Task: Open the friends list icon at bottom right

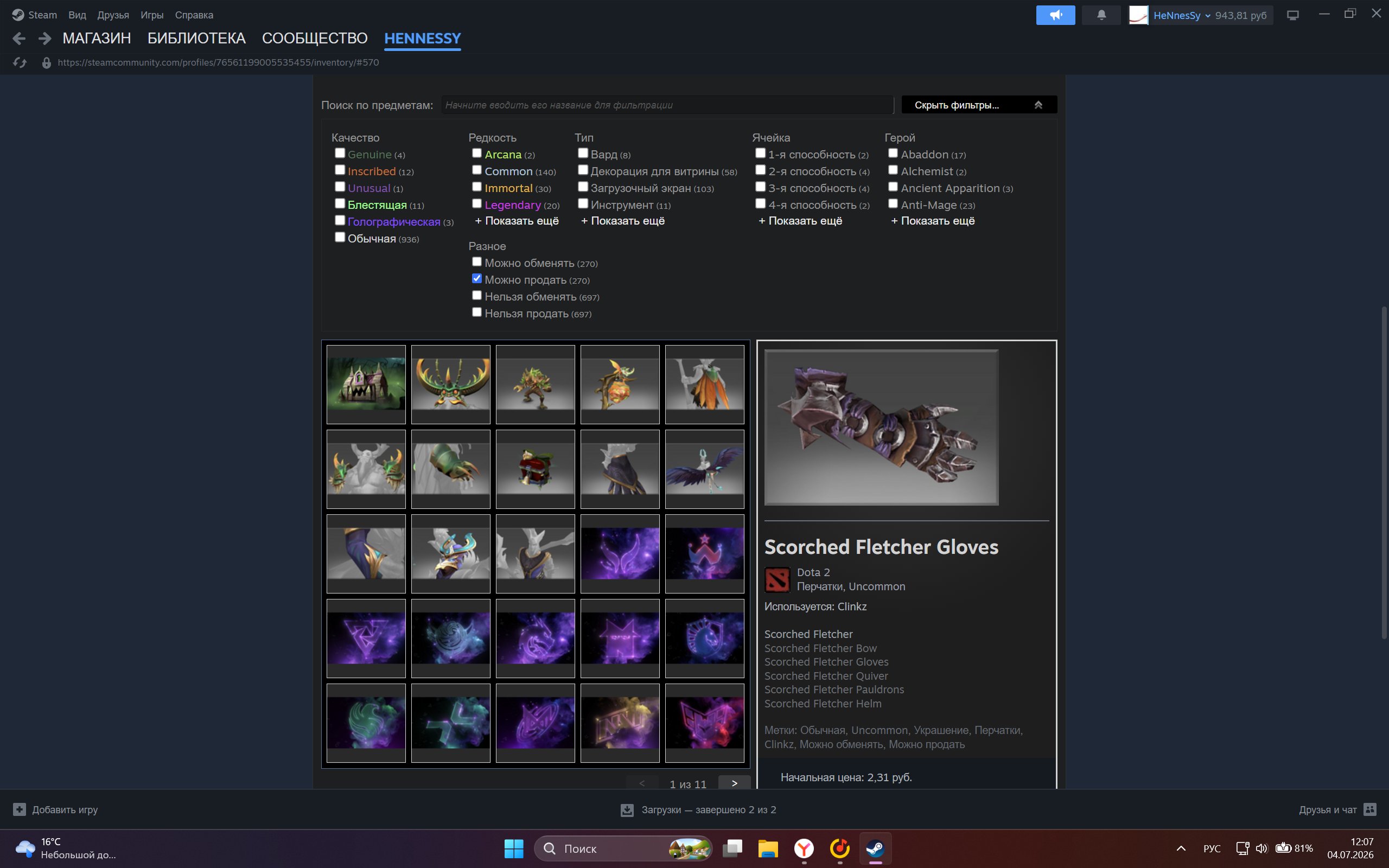Action: pos(1370,809)
